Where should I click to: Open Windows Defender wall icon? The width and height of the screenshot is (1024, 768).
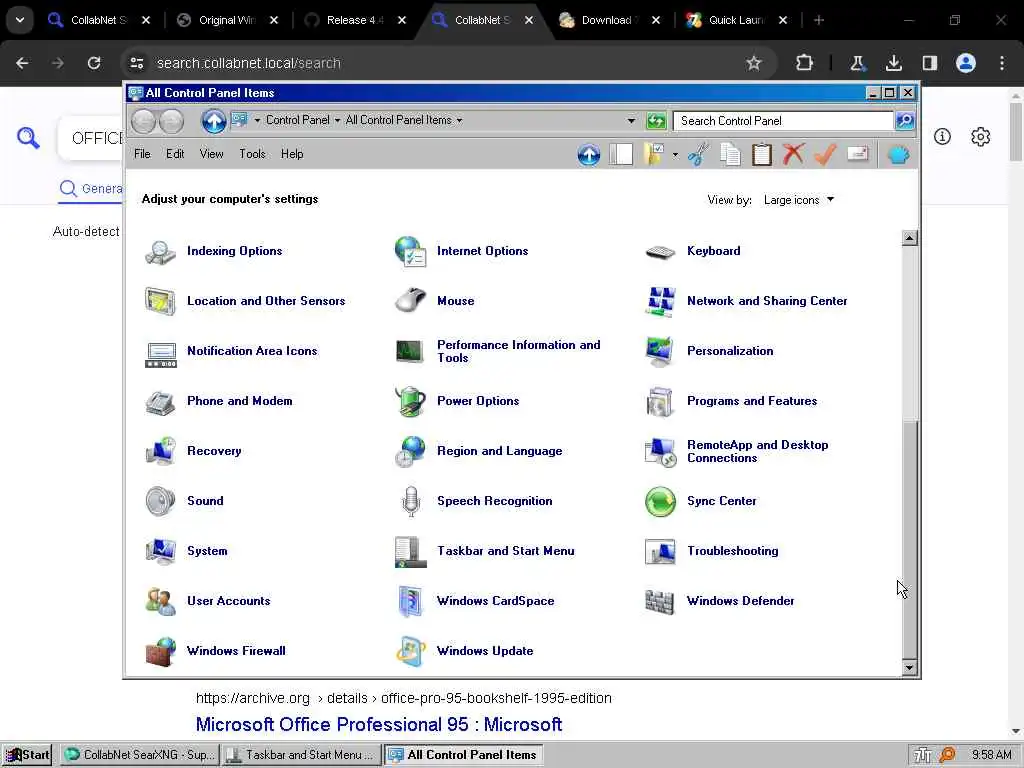tap(659, 601)
